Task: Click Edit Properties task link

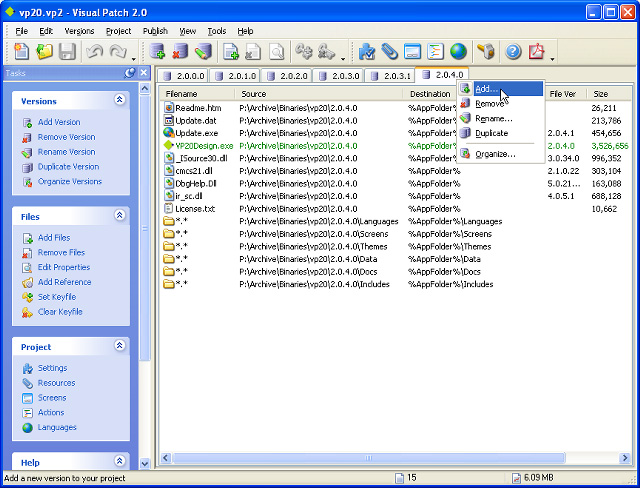Action: [64, 267]
